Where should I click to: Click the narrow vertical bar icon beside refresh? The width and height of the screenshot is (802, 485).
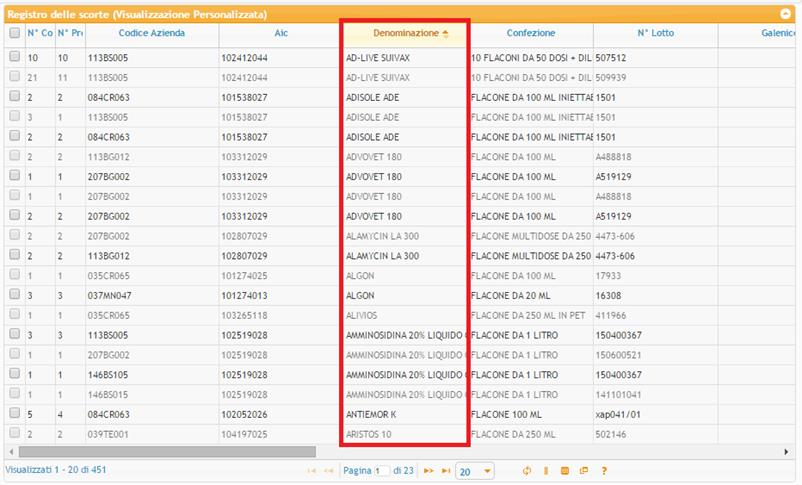click(546, 471)
